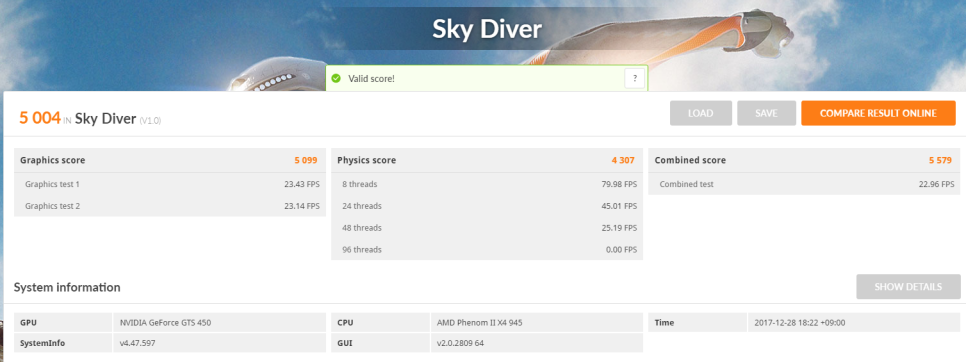
Task: Click the 23.14 FPS value
Action: click(301, 206)
